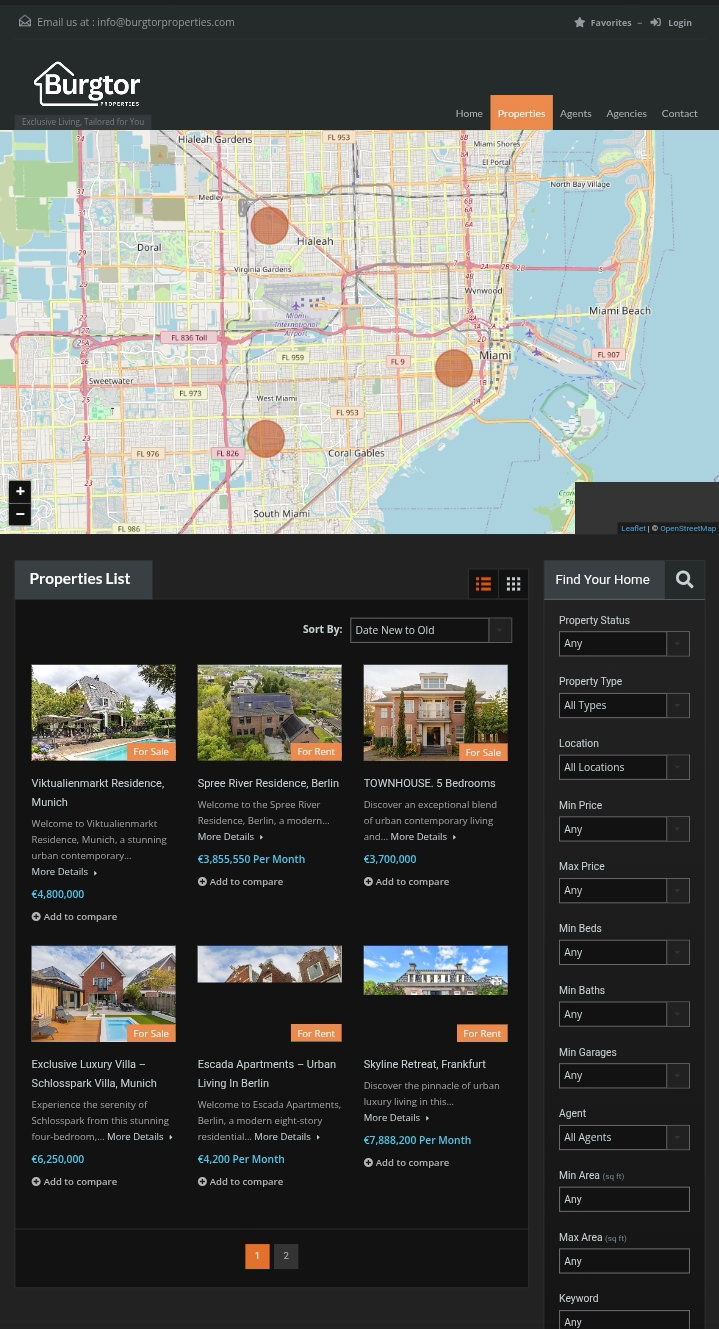Open the Min Beds dropdown

point(624,952)
